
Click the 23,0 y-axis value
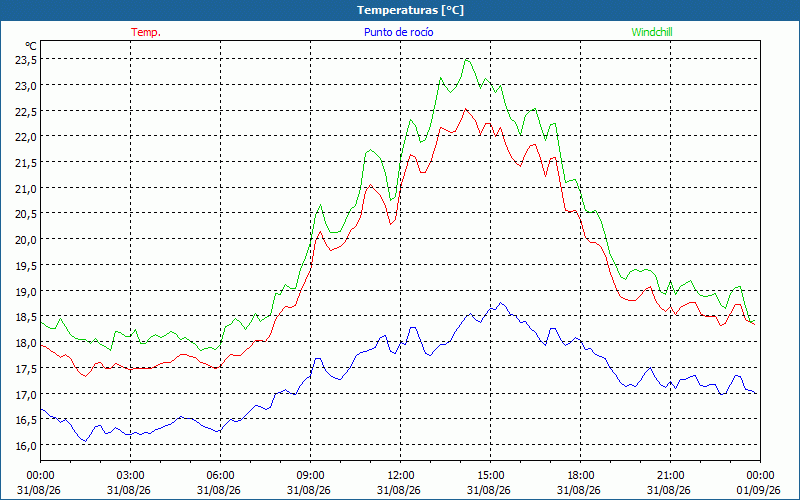(26, 86)
